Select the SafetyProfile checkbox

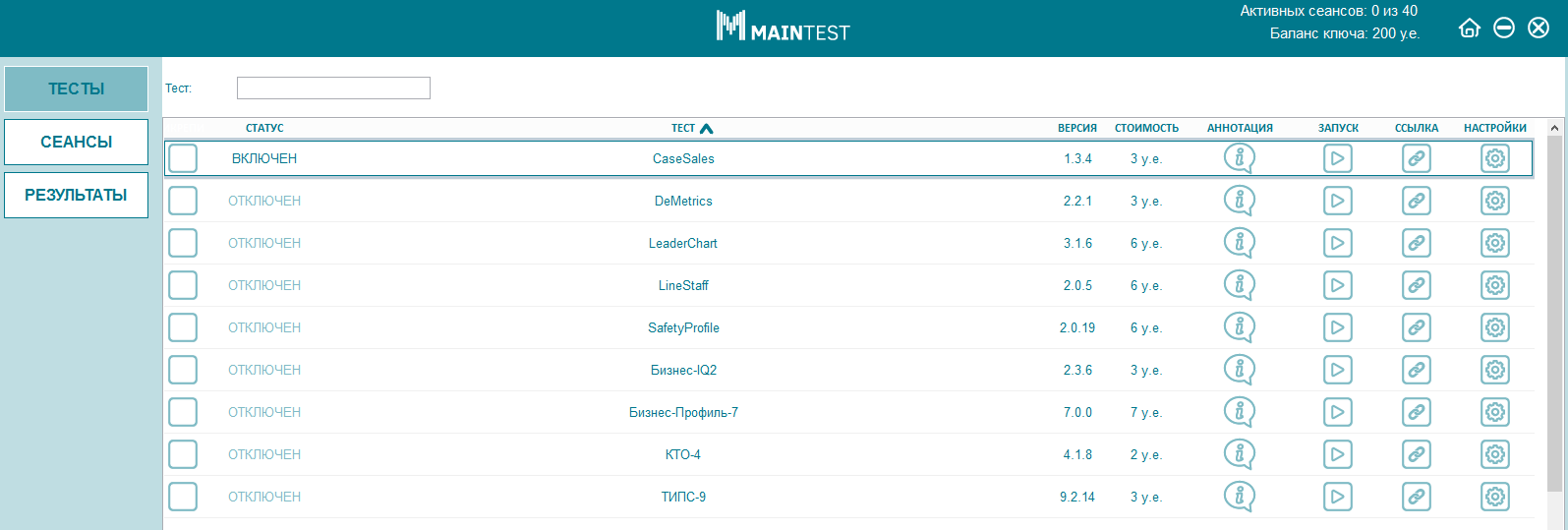[183, 327]
